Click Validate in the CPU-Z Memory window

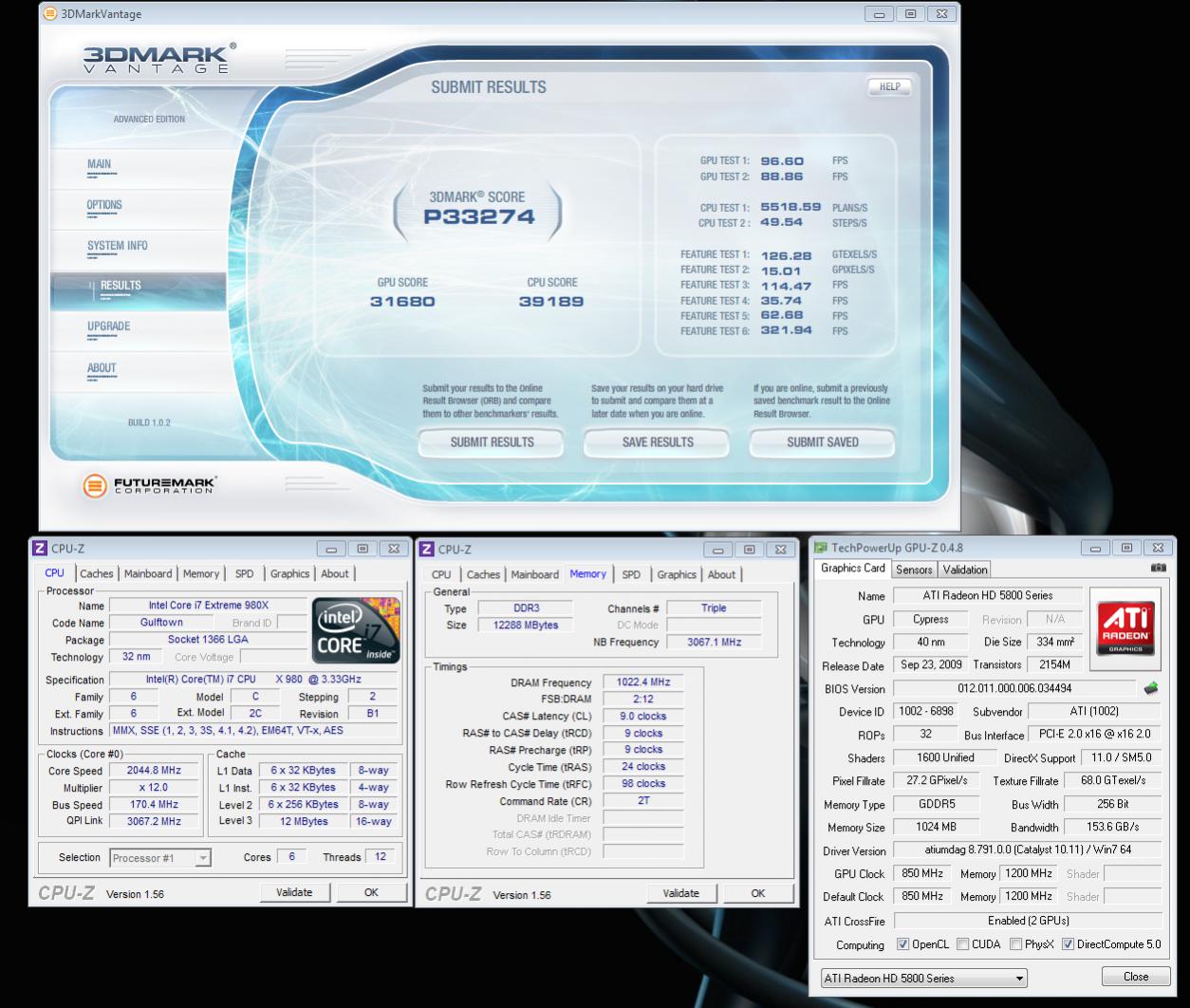click(x=681, y=893)
